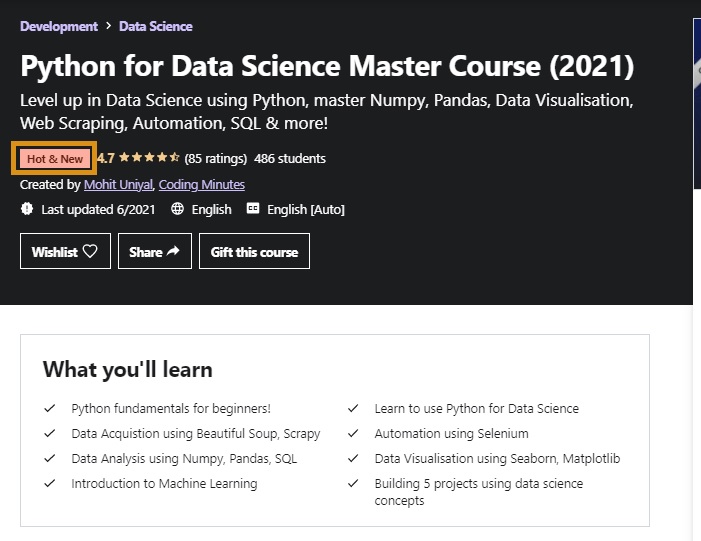Click the closed captions icon

pyautogui.click(x=253, y=210)
